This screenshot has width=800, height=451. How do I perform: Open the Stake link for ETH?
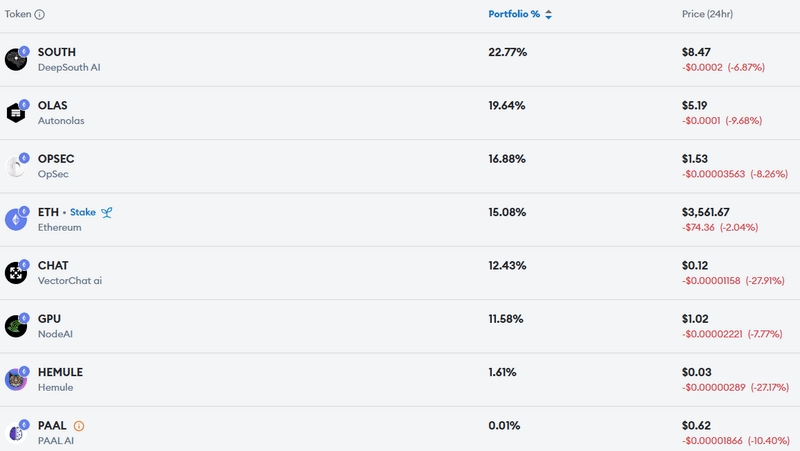coord(83,212)
